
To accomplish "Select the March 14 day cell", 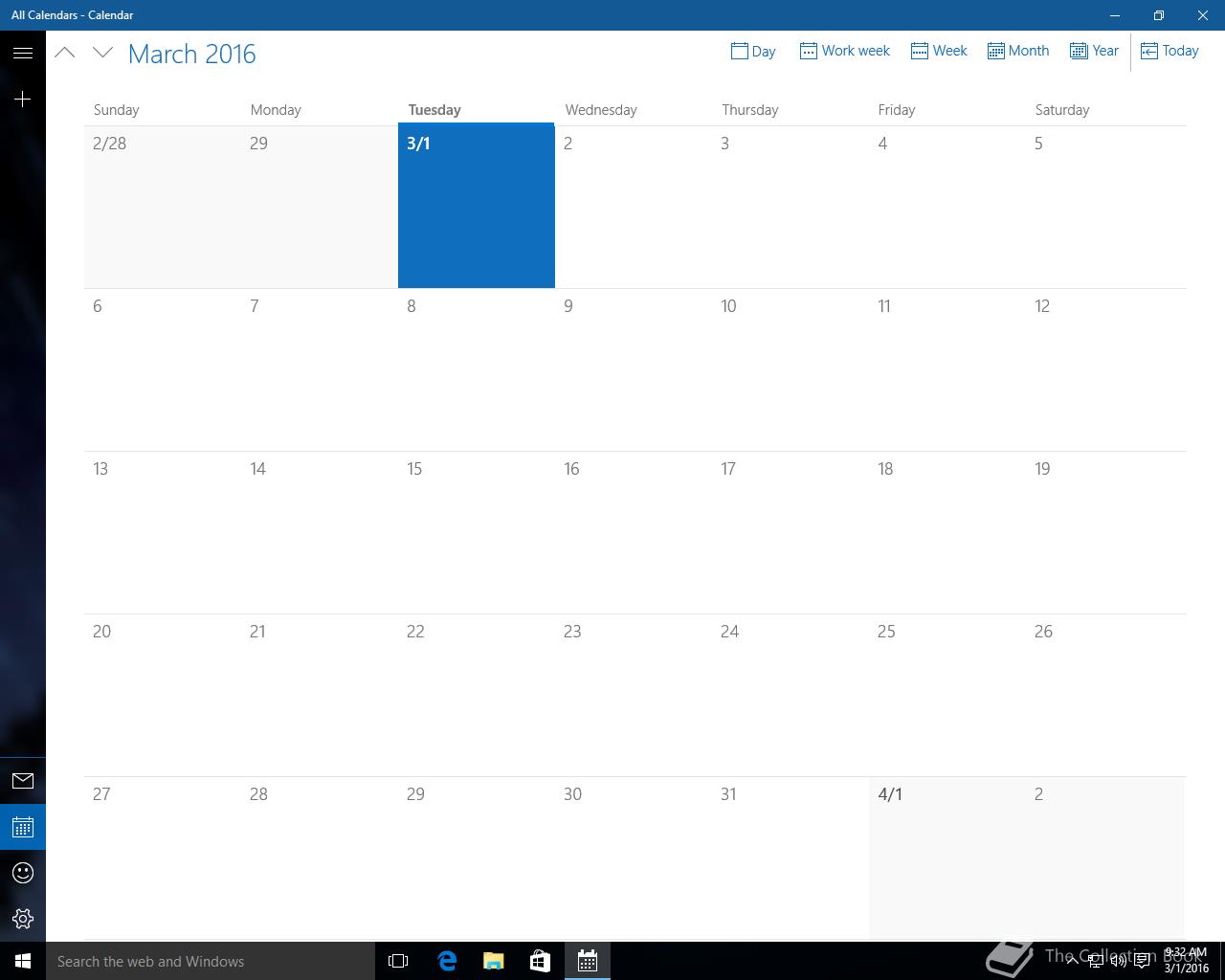I will (320, 532).
